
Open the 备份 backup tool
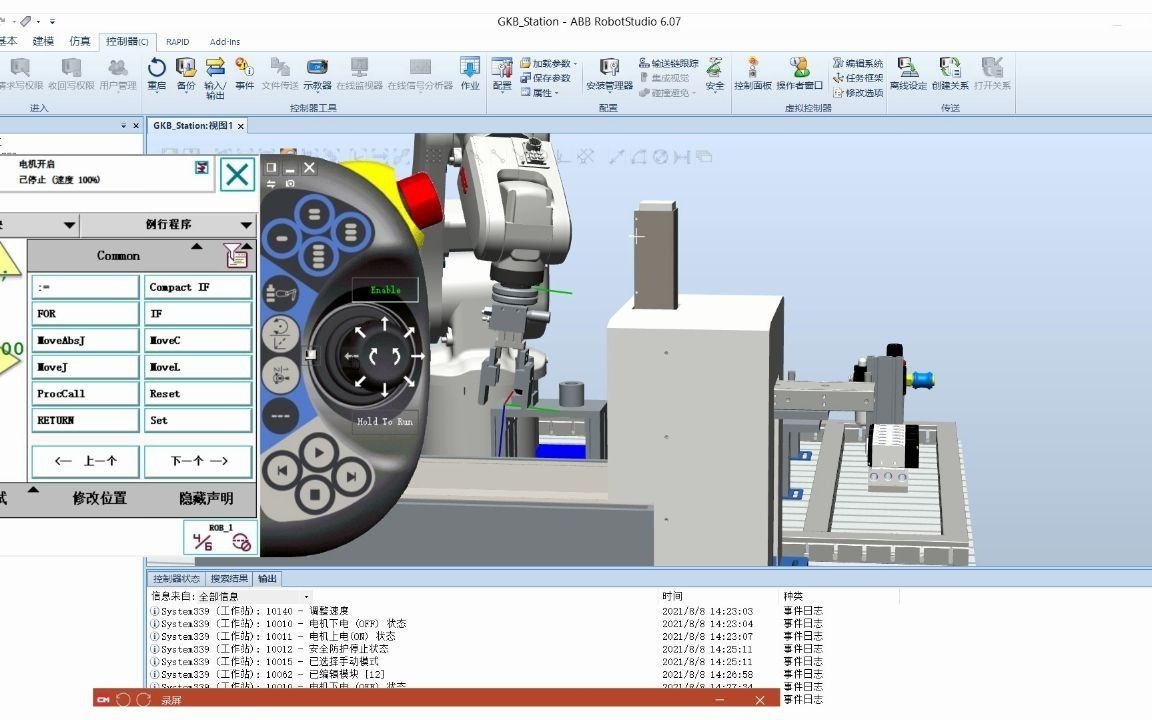[x=186, y=73]
